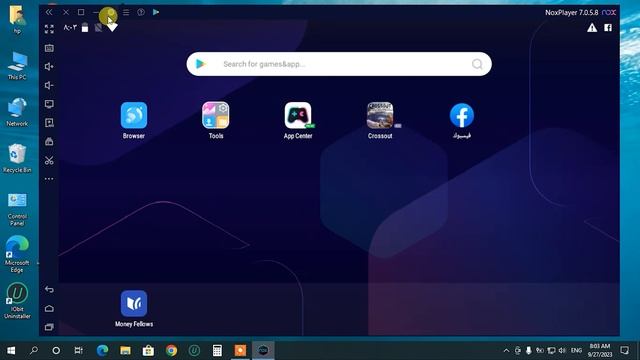Collapse the NoxPlayer sidebar with double-chevron icon
The image size is (640, 360).
(49, 12)
